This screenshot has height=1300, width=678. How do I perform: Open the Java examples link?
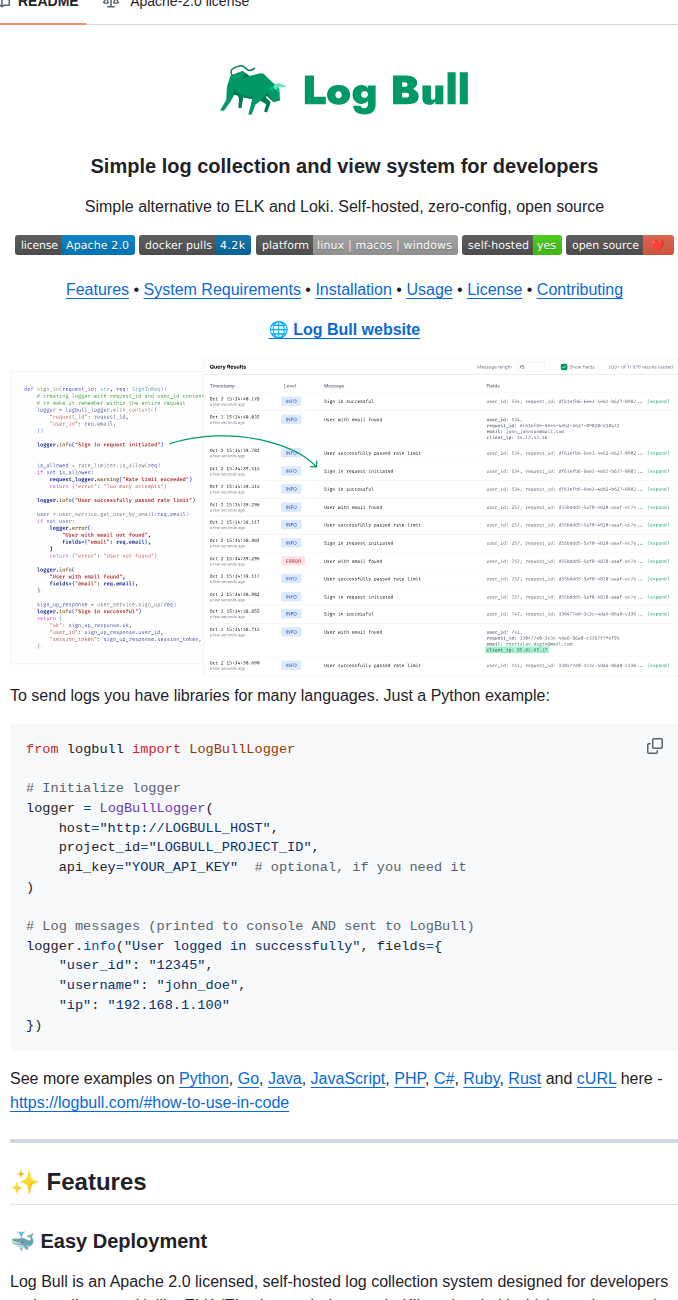(285, 1079)
